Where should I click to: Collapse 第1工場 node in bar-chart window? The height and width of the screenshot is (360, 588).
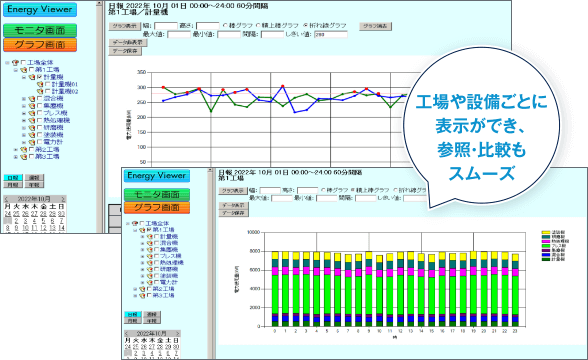(135, 230)
